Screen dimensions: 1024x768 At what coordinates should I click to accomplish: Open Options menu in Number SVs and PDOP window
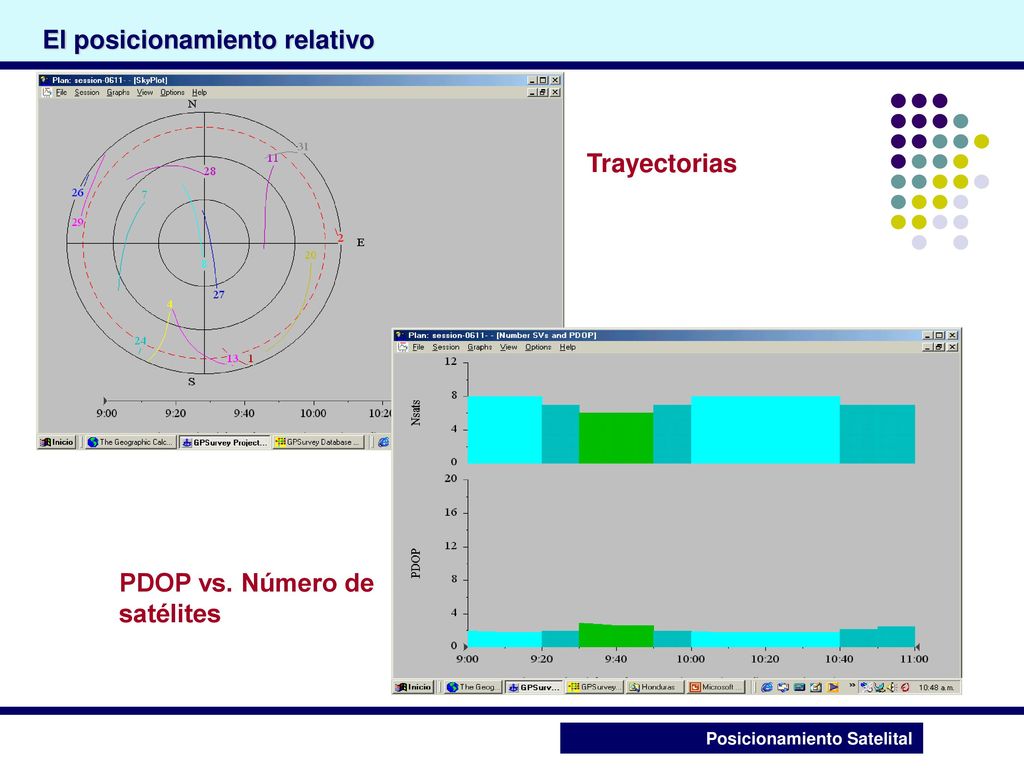(x=538, y=347)
